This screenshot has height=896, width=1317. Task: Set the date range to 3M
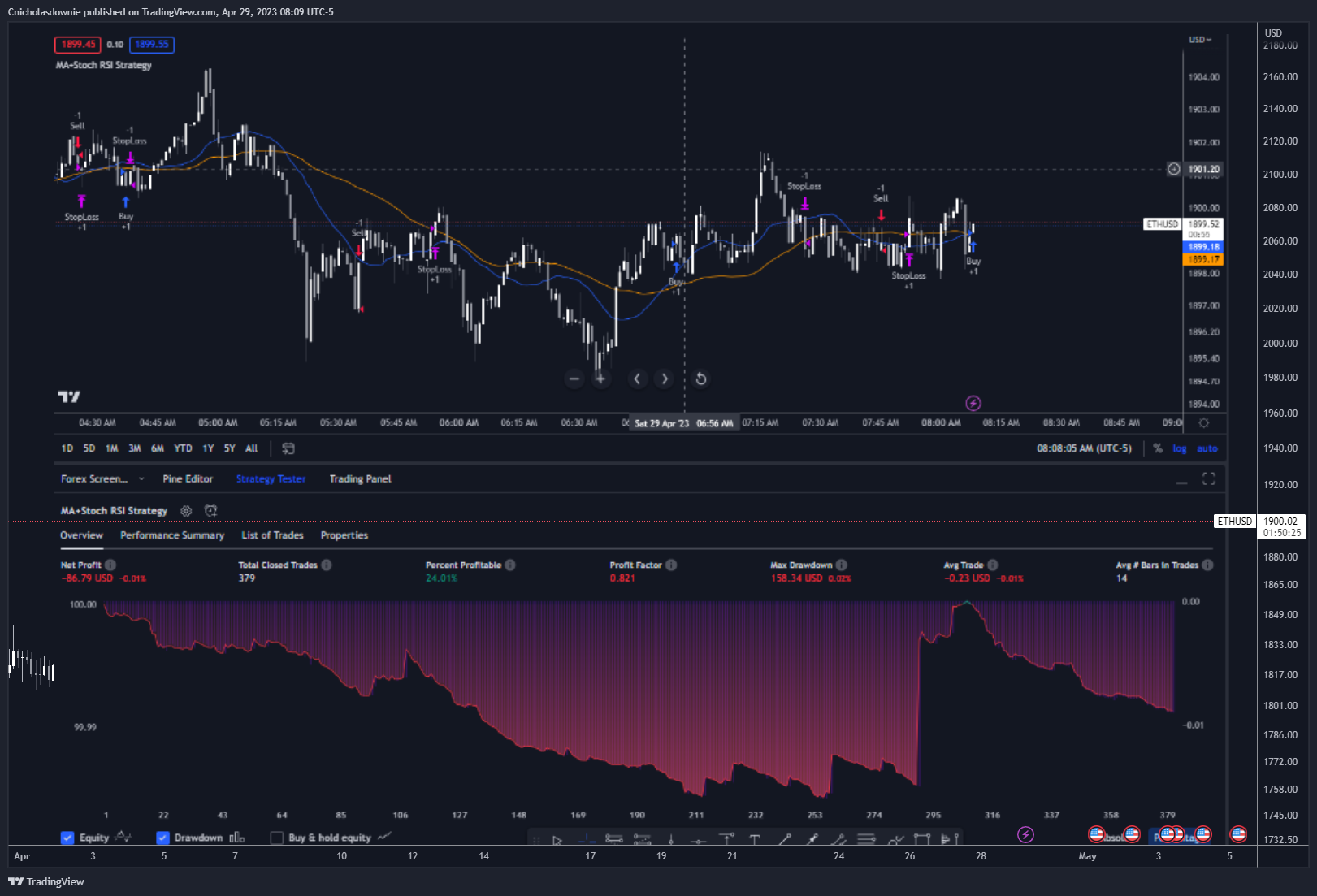pos(135,448)
